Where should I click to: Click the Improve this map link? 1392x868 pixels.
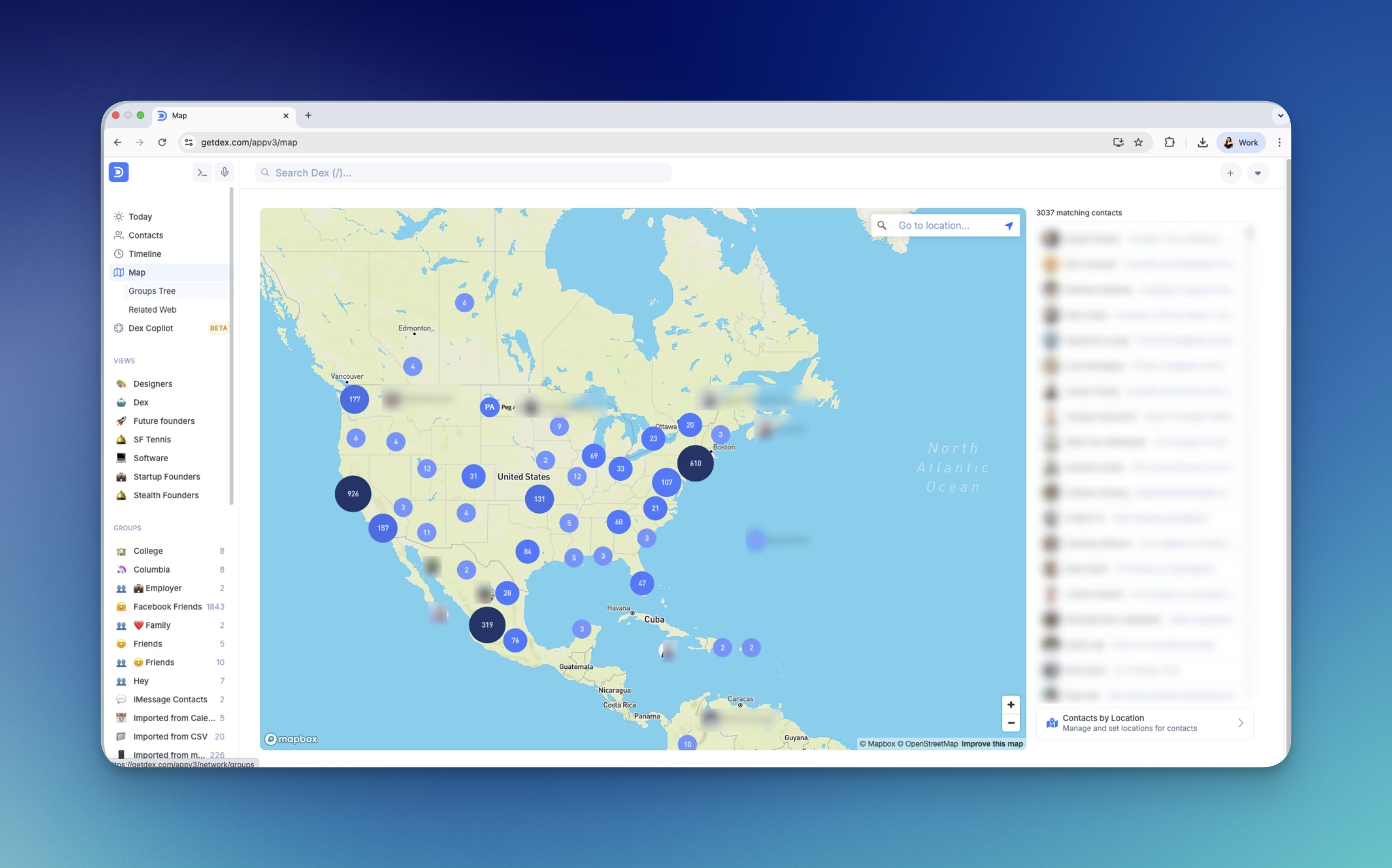tap(991, 743)
